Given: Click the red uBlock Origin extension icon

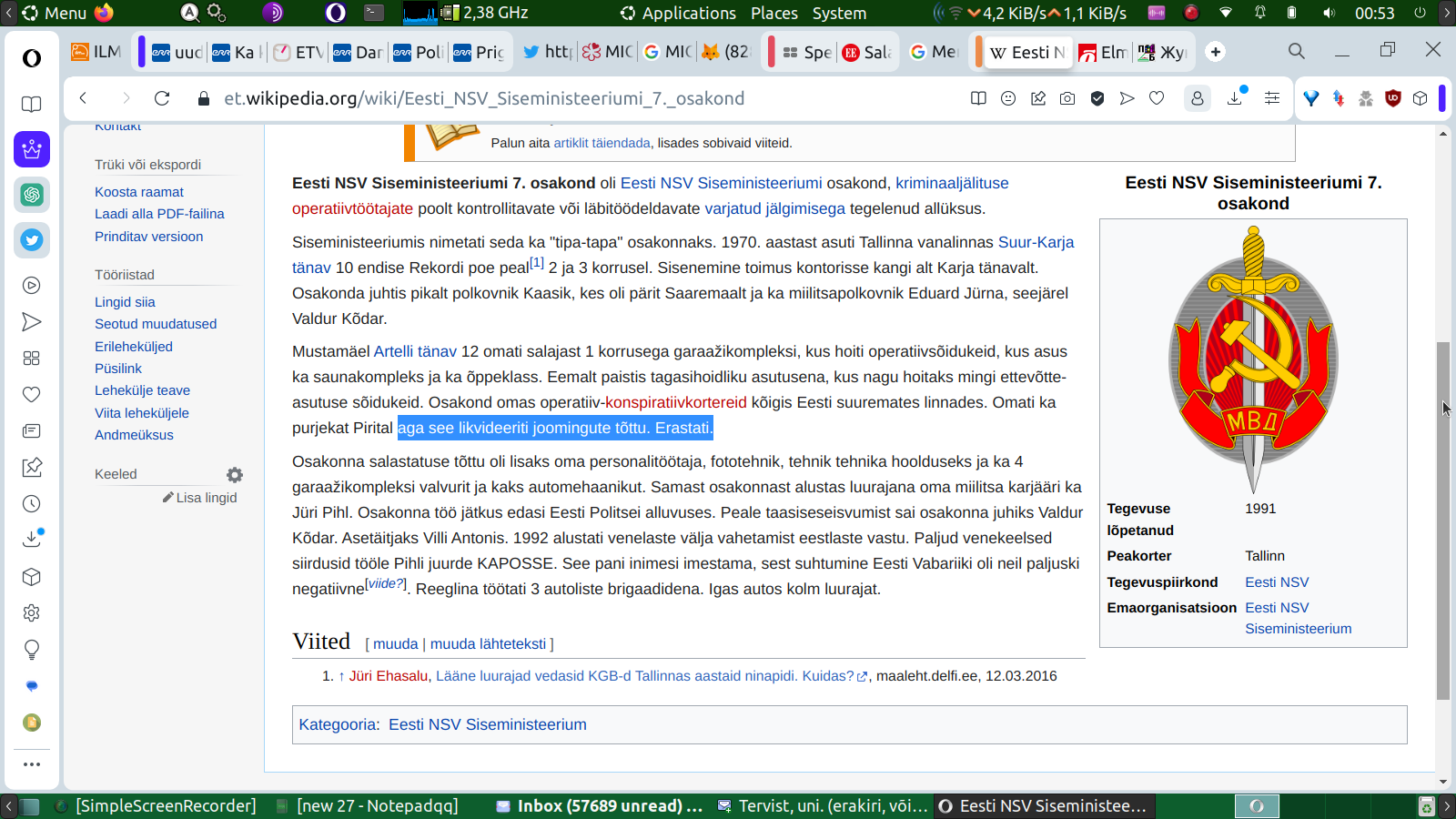Looking at the screenshot, I should (1392, 98).
